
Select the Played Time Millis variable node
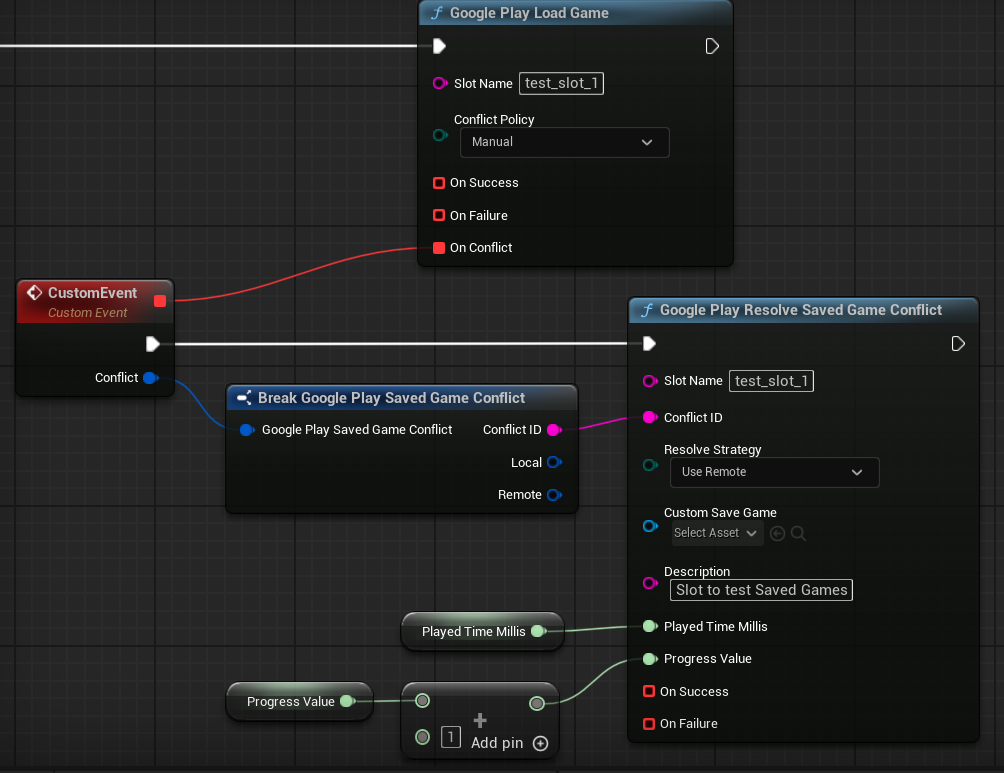pos(472,632)
